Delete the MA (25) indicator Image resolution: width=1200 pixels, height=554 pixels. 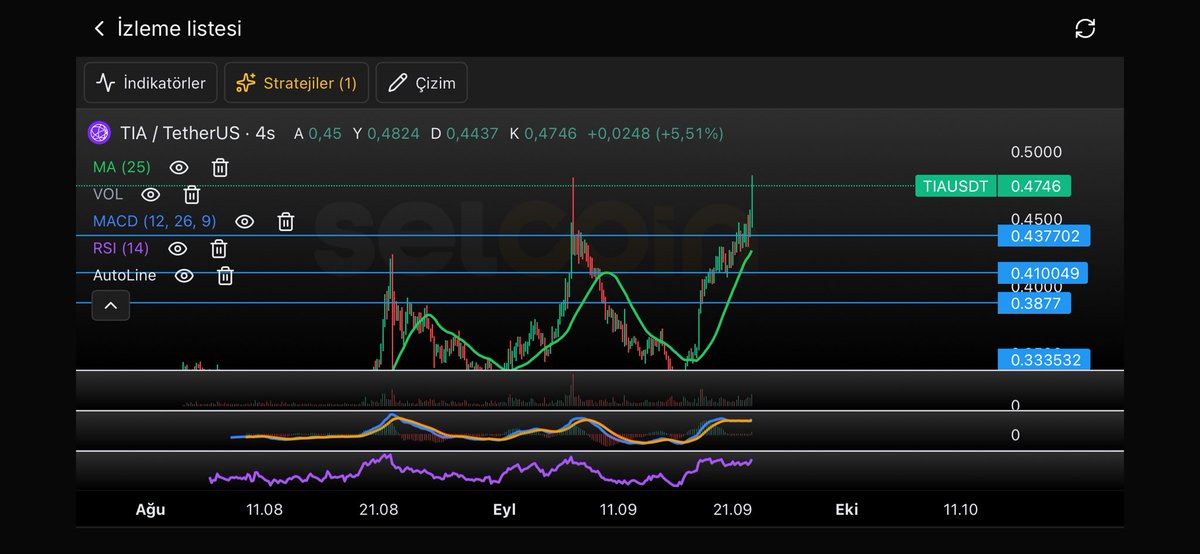220,167
